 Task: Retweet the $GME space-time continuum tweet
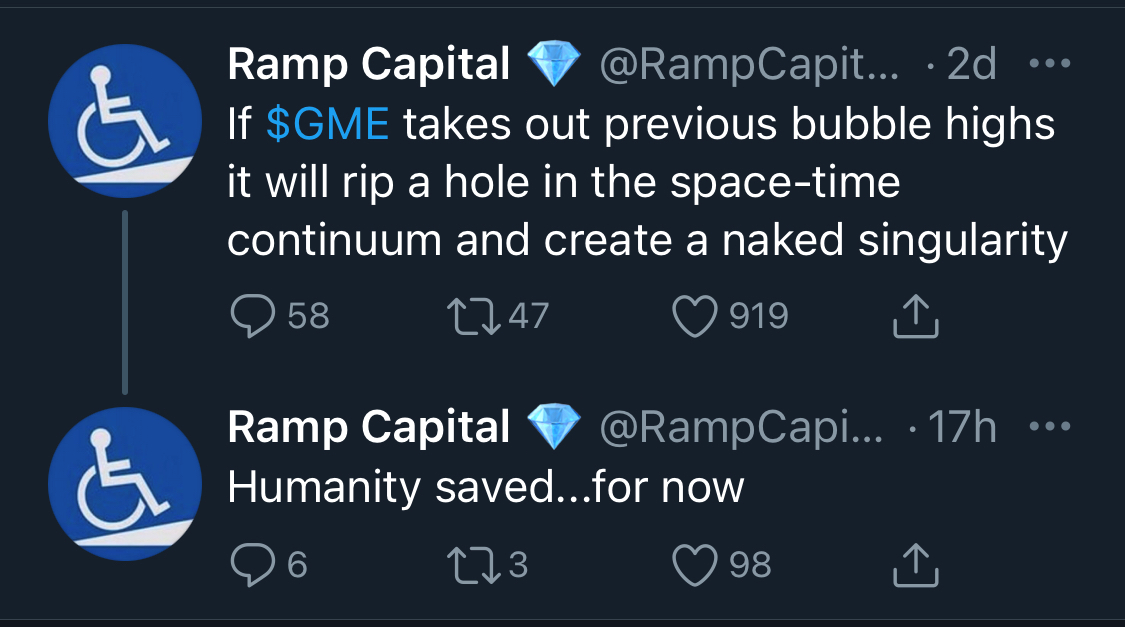pos(467,317)
